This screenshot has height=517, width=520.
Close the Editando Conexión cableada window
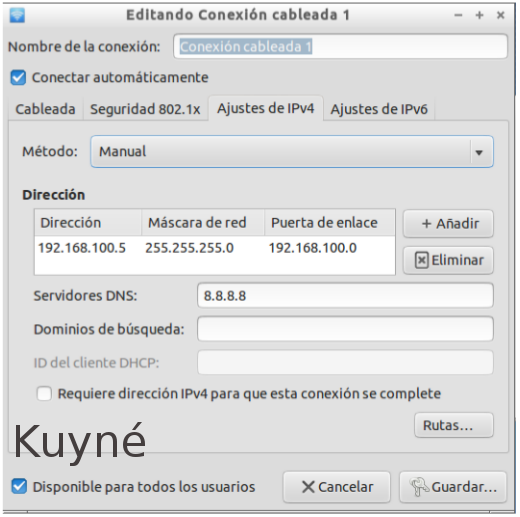coord(500,15)
